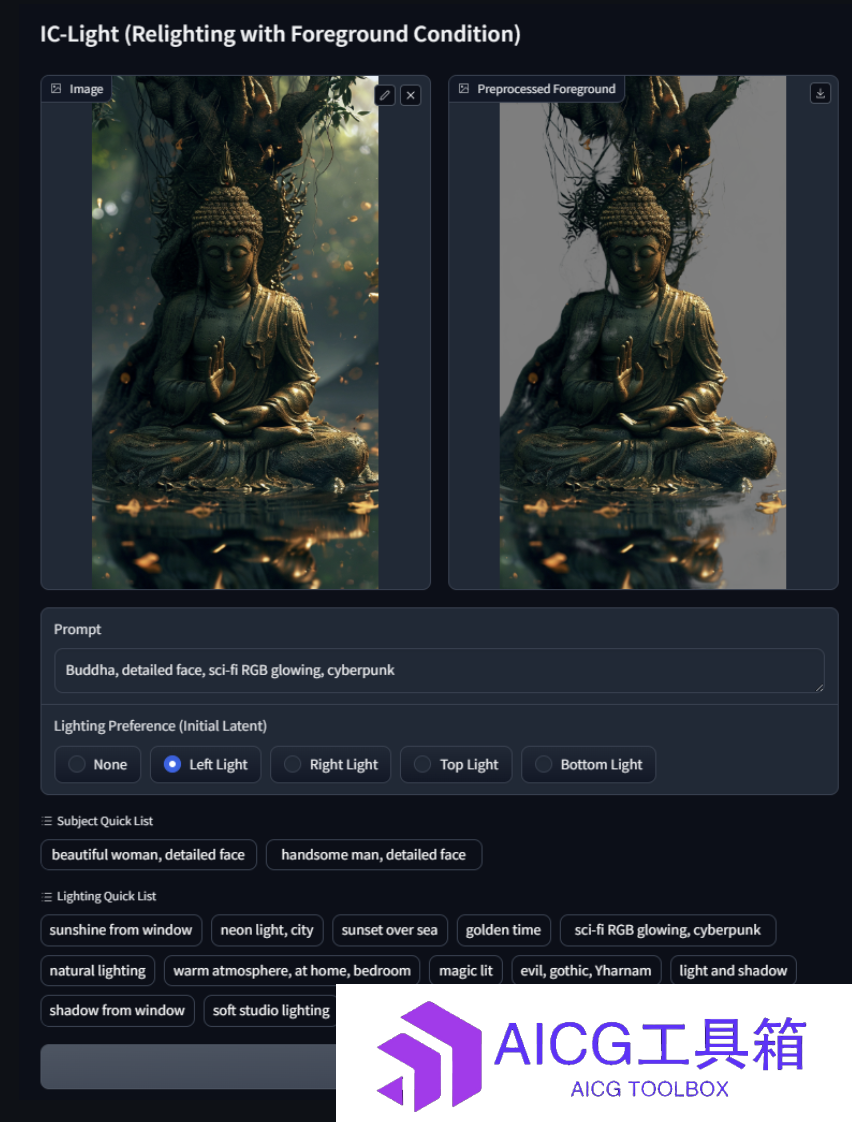Download the preprocessed foreground image
The height and width of the screenshot is (1122, 852).
[820, 94]
